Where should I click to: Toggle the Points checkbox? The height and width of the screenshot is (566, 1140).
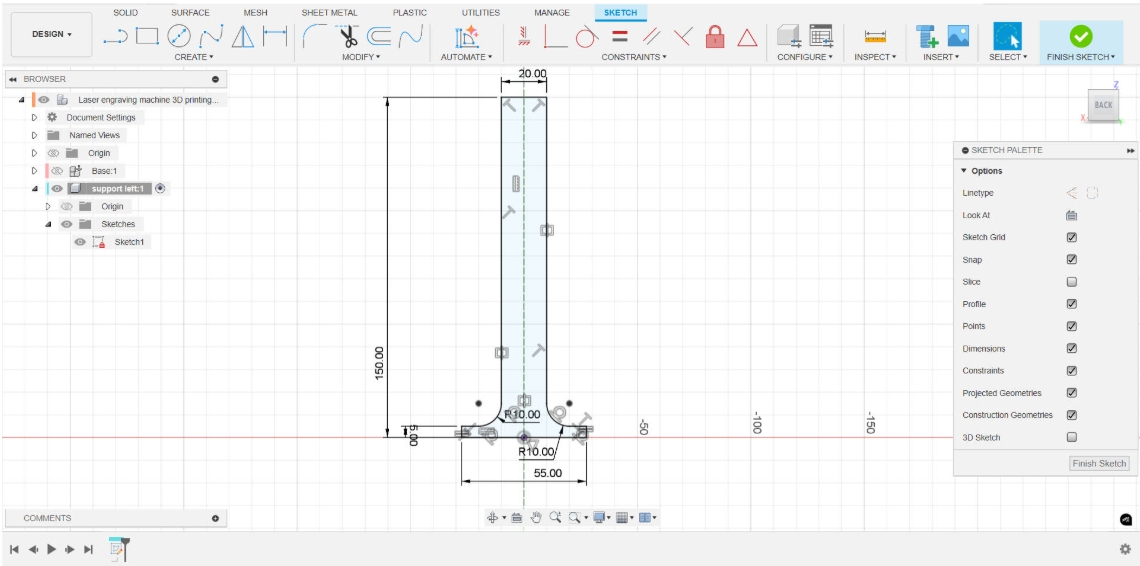click(1071, 326)
